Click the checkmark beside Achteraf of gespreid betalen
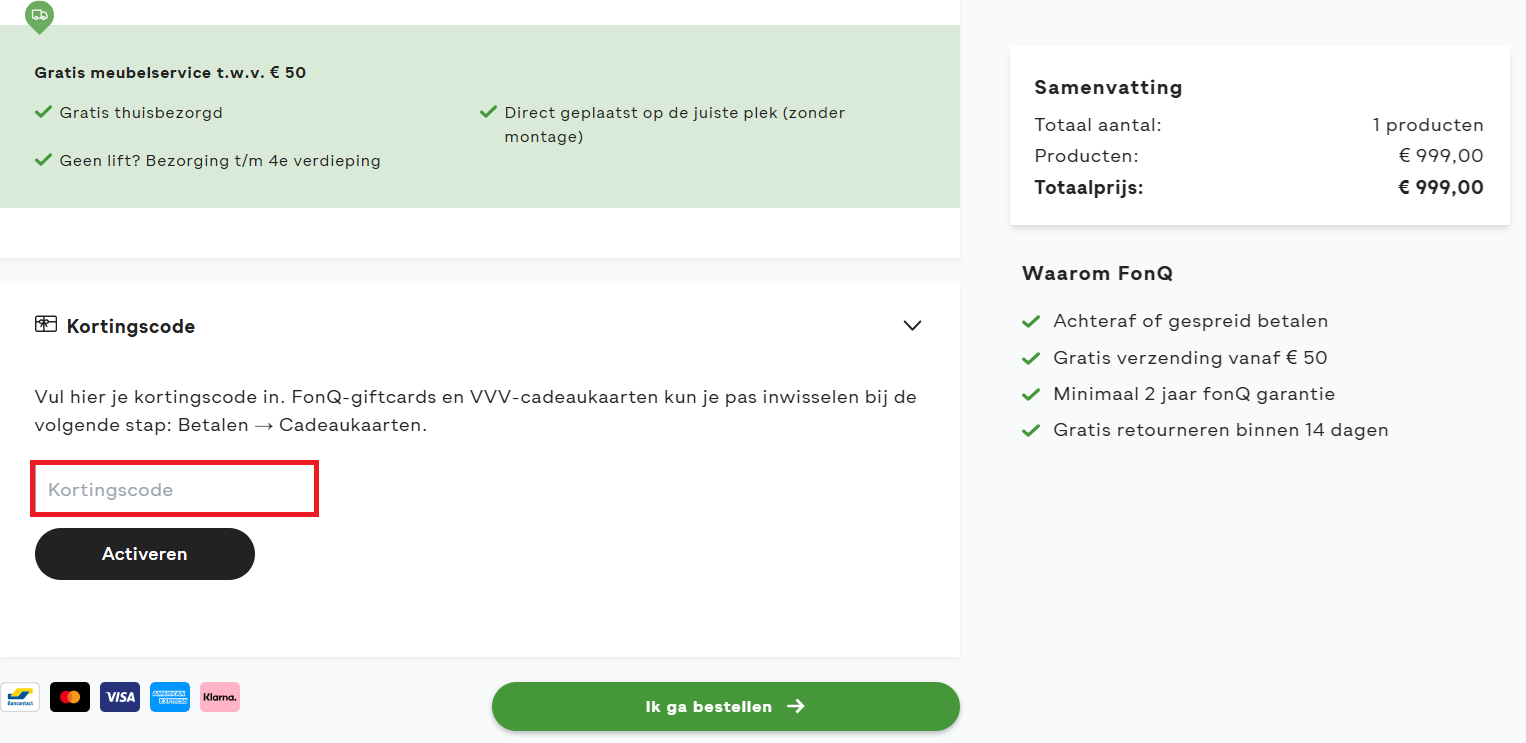 [1031, 320]
